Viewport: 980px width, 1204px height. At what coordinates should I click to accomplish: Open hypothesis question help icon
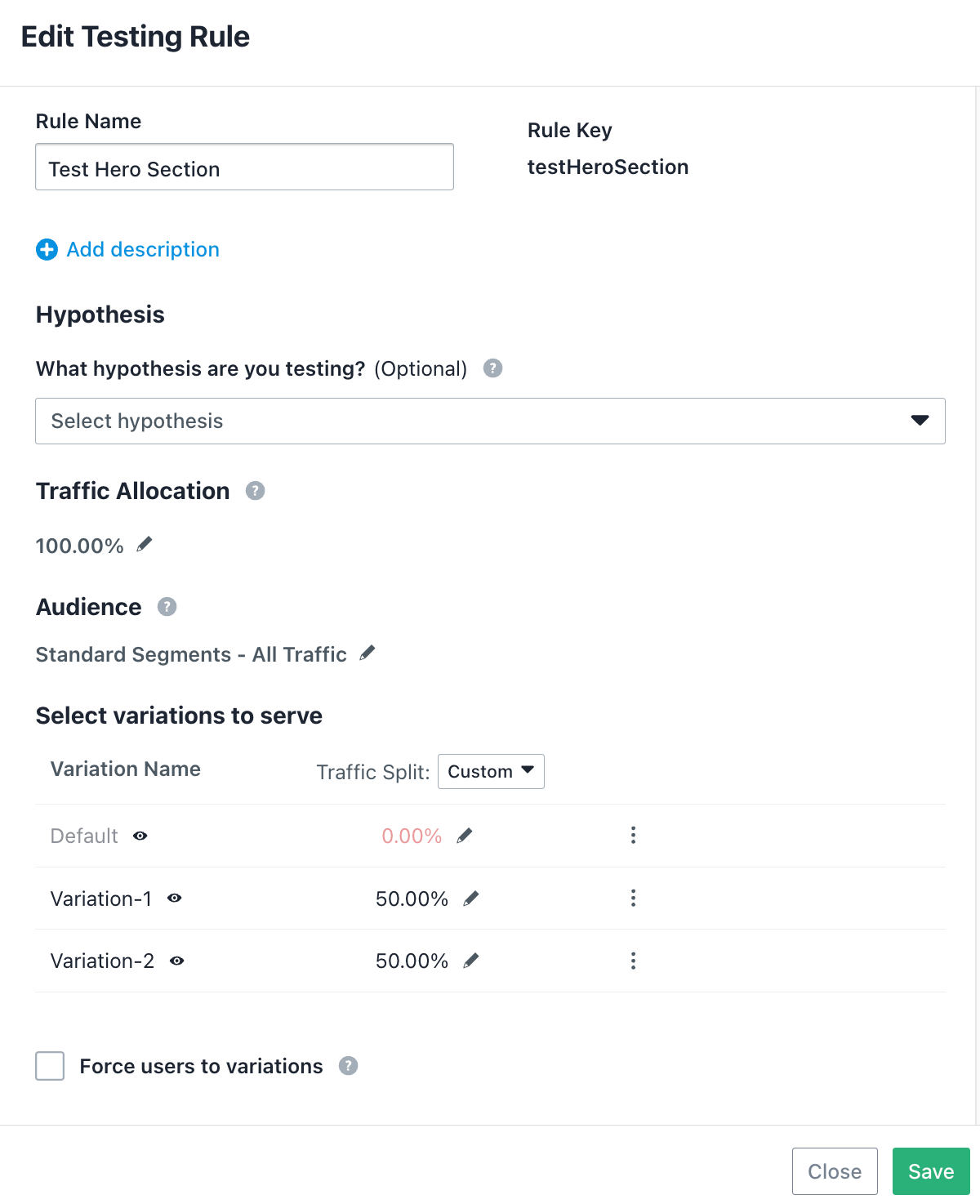(493, 368)
